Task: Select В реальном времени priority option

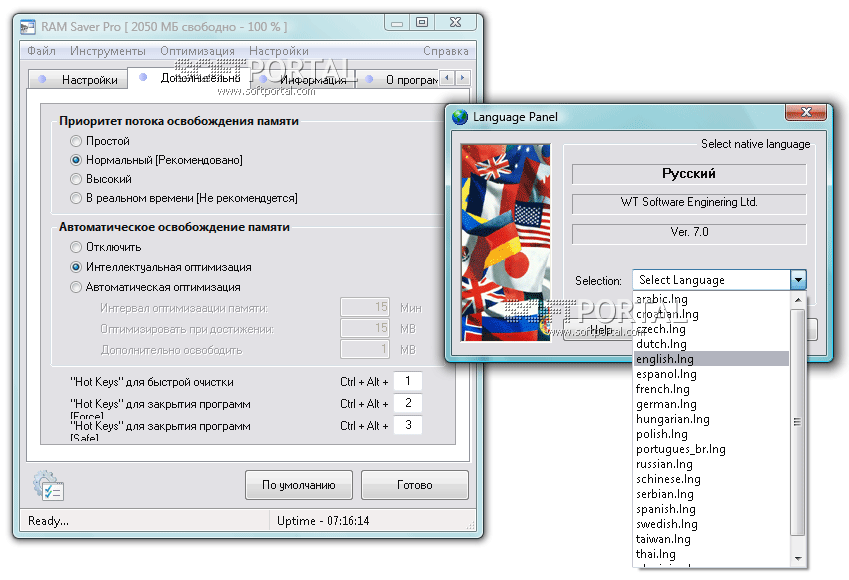Action: [x=76, y=198]
